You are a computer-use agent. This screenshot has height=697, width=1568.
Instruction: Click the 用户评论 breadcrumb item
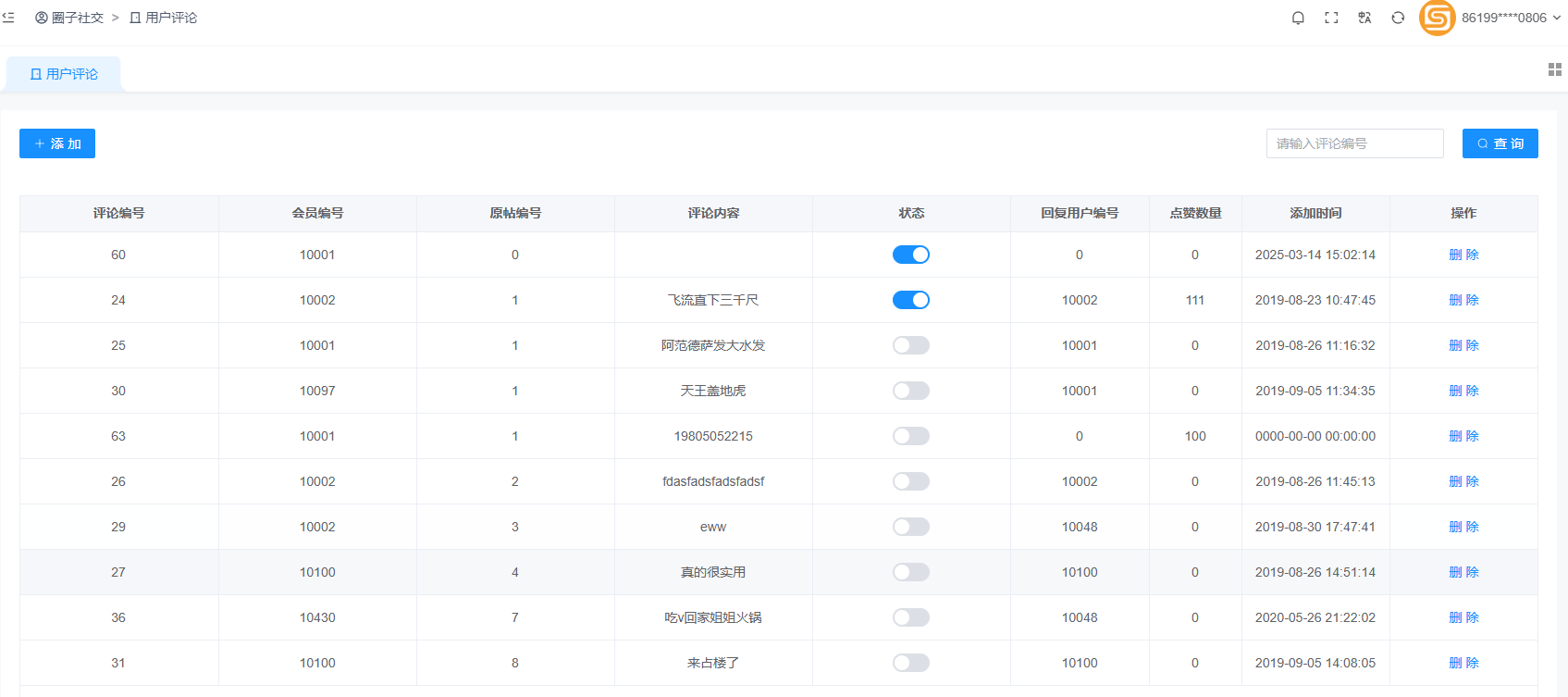tap(164, 18)
